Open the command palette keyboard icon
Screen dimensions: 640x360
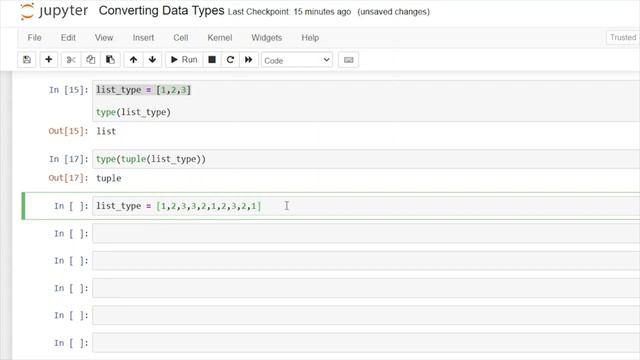click(x=349, y=60)
